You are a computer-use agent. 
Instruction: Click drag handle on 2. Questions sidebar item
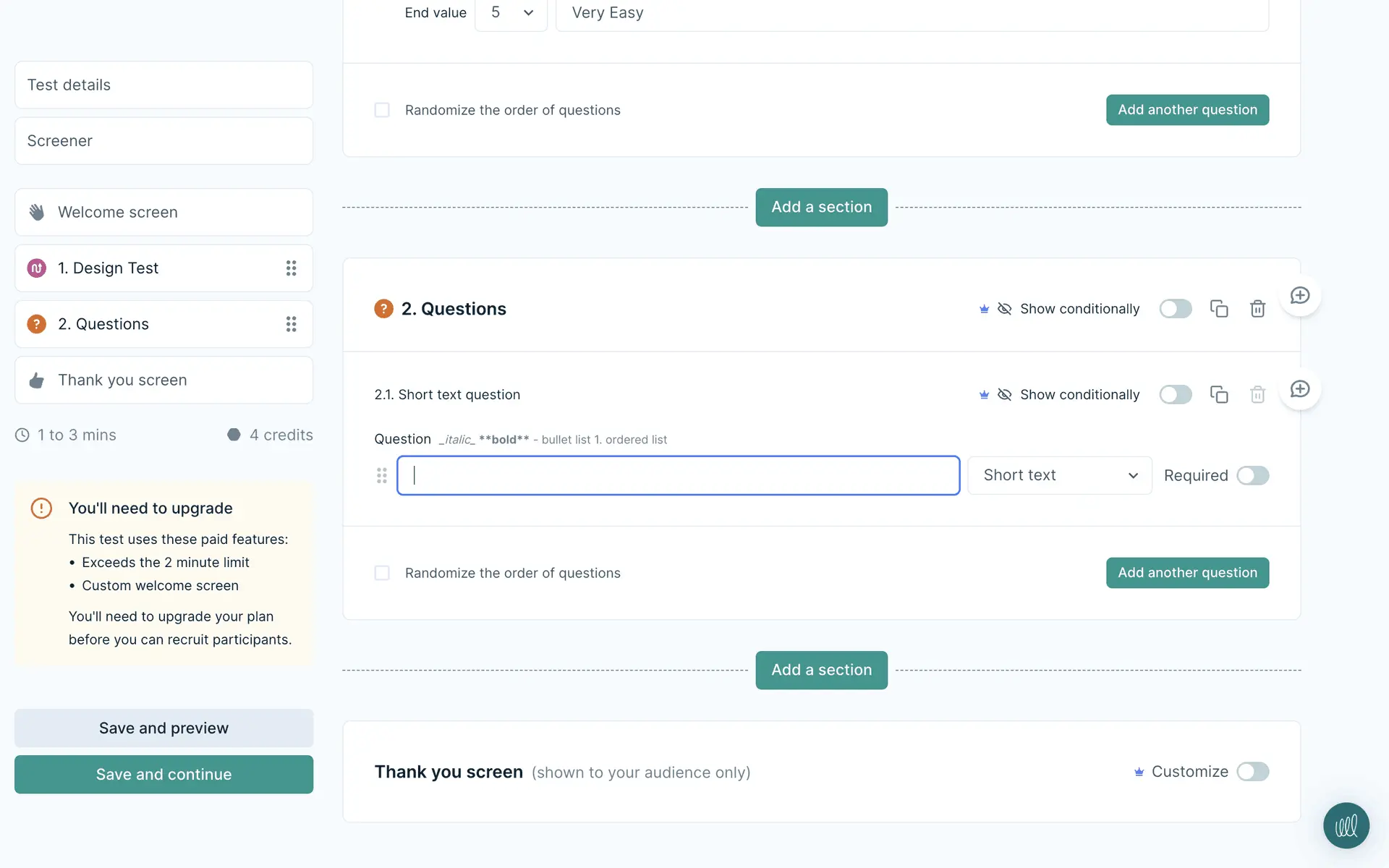(291, 324)
